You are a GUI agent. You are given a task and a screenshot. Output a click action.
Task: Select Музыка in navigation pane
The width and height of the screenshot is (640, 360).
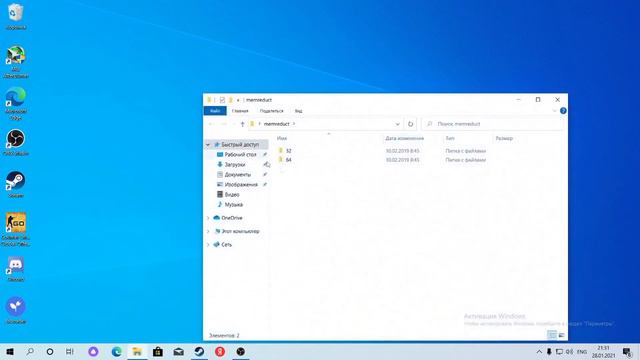(233, 204)
